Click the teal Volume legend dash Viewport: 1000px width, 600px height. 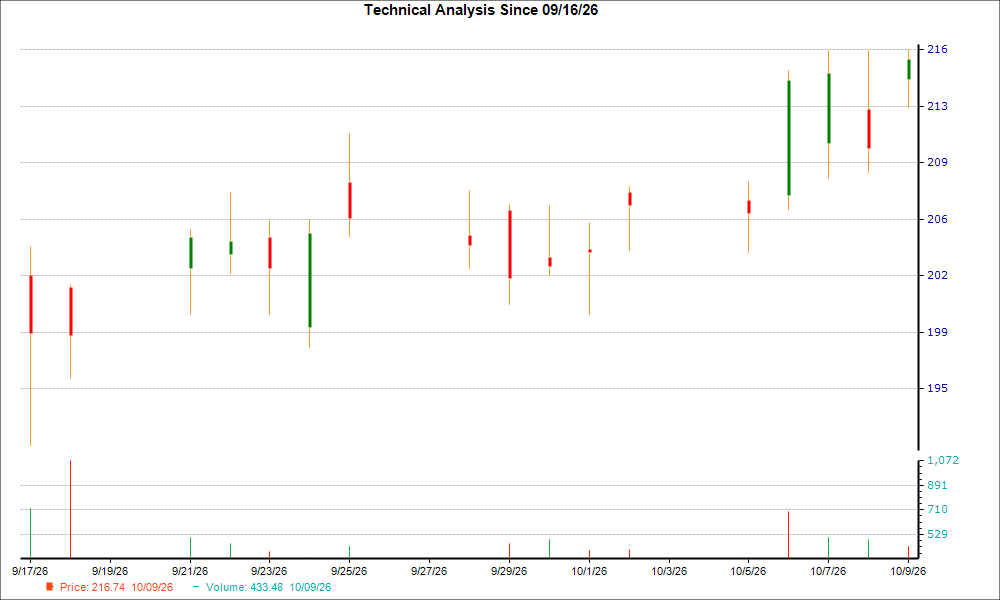196,587
